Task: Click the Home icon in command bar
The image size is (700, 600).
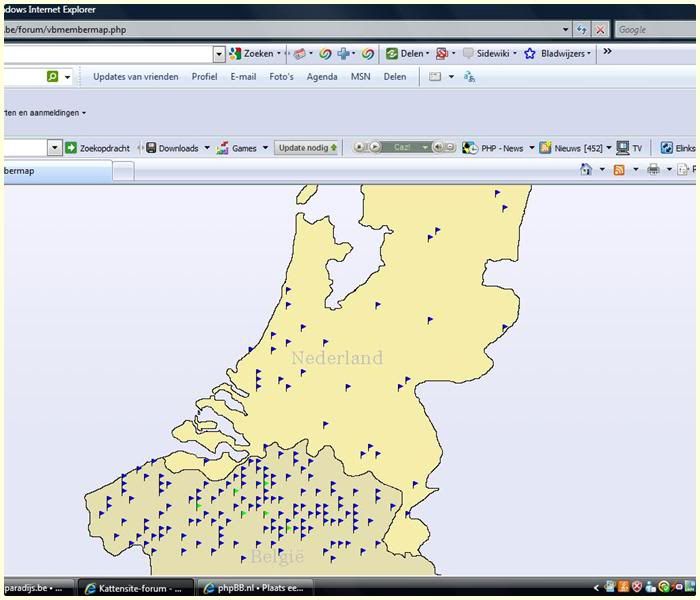Action: tap(586, 169)
